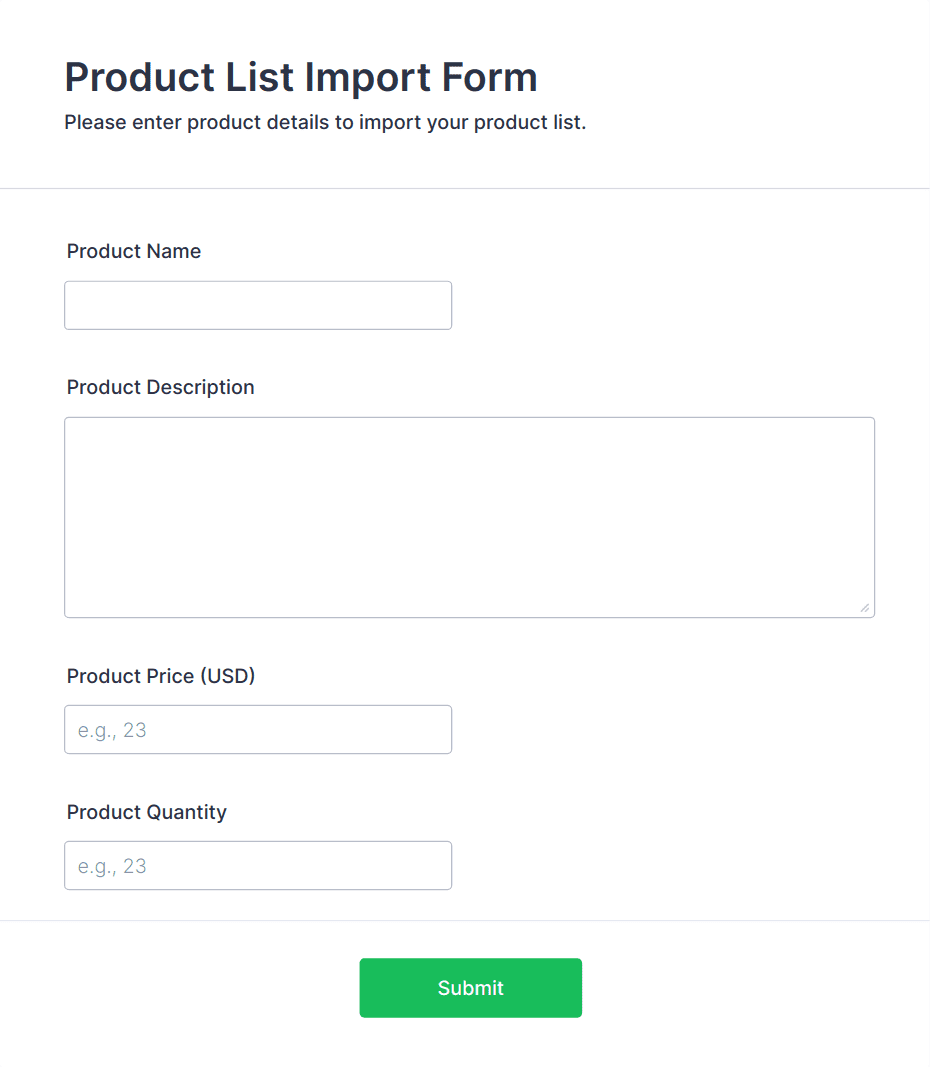930x1067 pixels.
Task: Click the "Product Quantity" field label
Action: [x=147, y=812]
